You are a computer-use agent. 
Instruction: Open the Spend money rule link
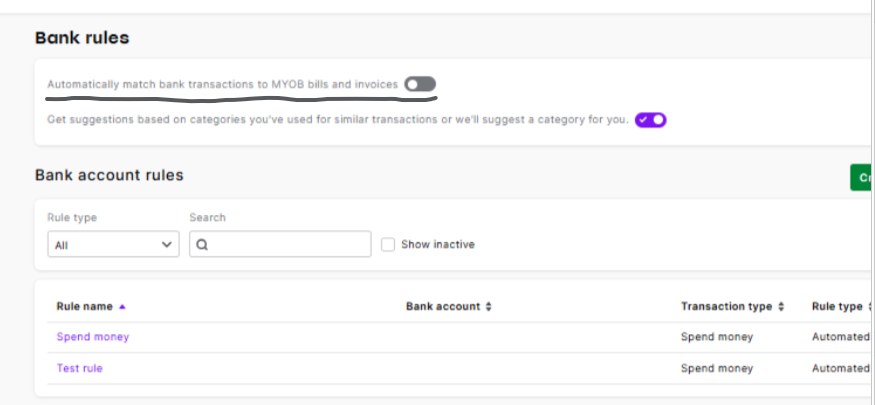pyautogui.click(x=93, y=337)
